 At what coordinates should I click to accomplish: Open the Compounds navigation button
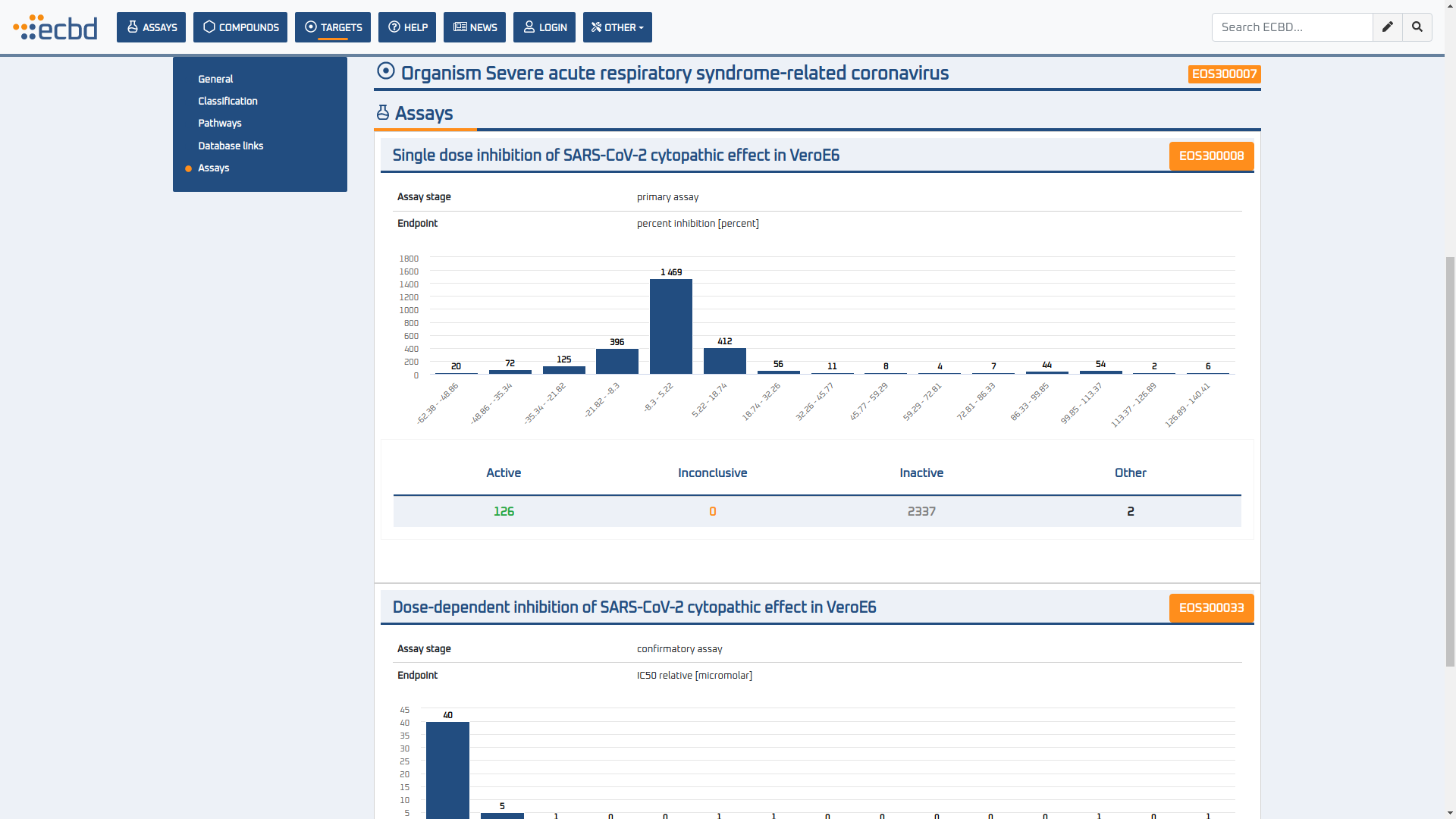point(240,27)
